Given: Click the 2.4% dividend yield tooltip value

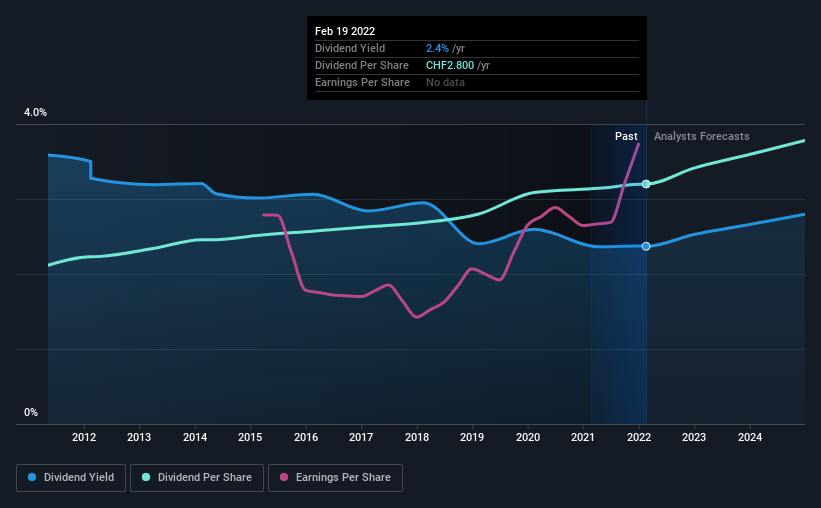Looking at the screenshot, I should click(437, 48).
